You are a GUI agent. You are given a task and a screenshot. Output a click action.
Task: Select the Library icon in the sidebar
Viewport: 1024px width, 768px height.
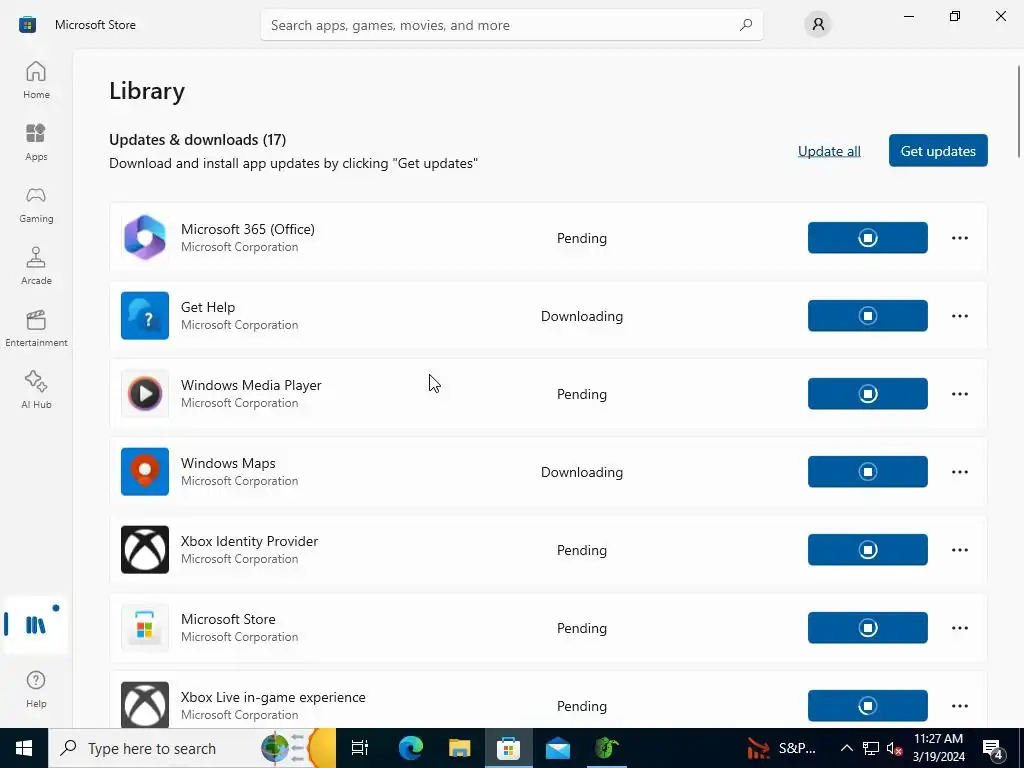[36, 625]
